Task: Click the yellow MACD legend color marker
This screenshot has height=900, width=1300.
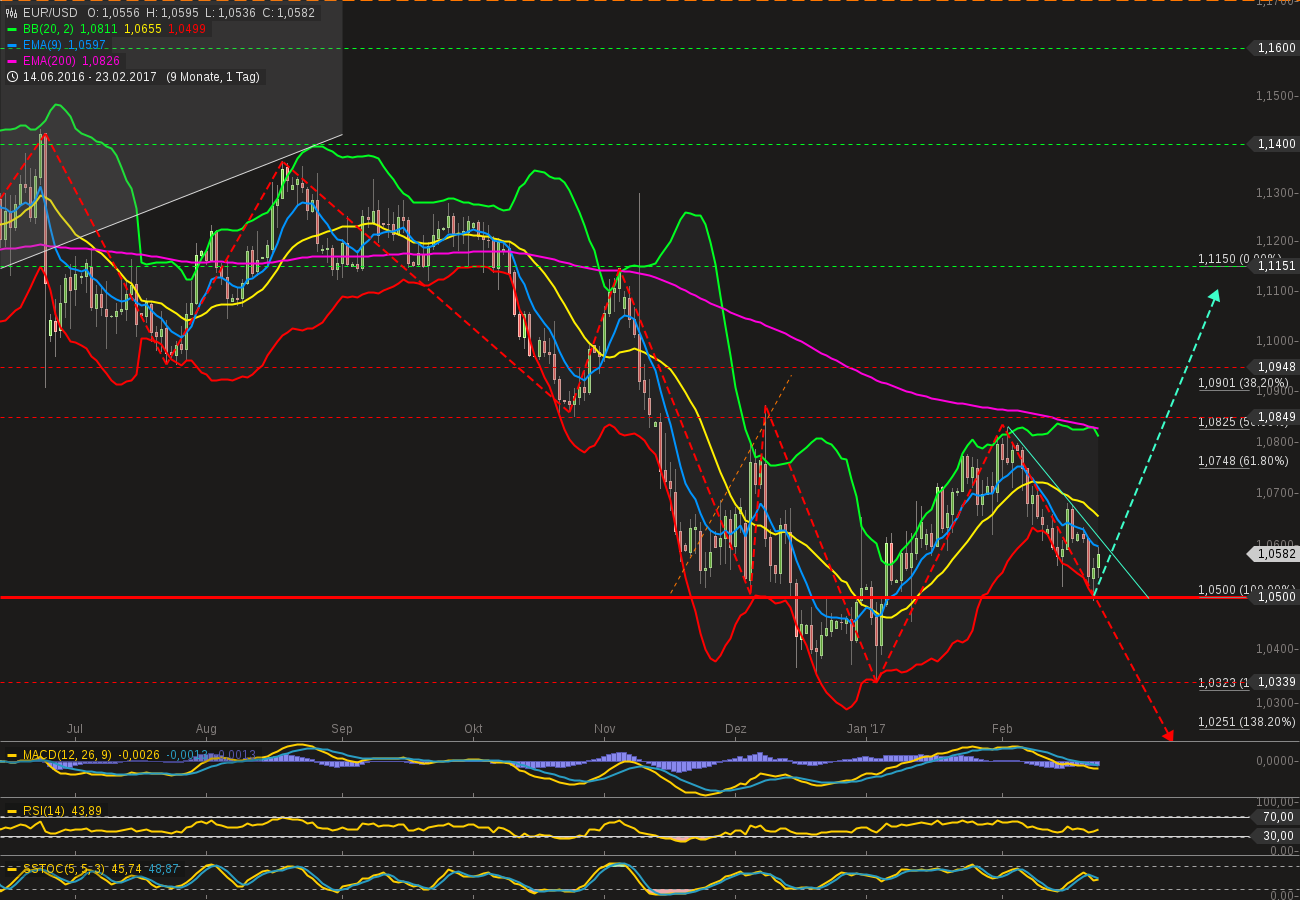Action: 12,755
